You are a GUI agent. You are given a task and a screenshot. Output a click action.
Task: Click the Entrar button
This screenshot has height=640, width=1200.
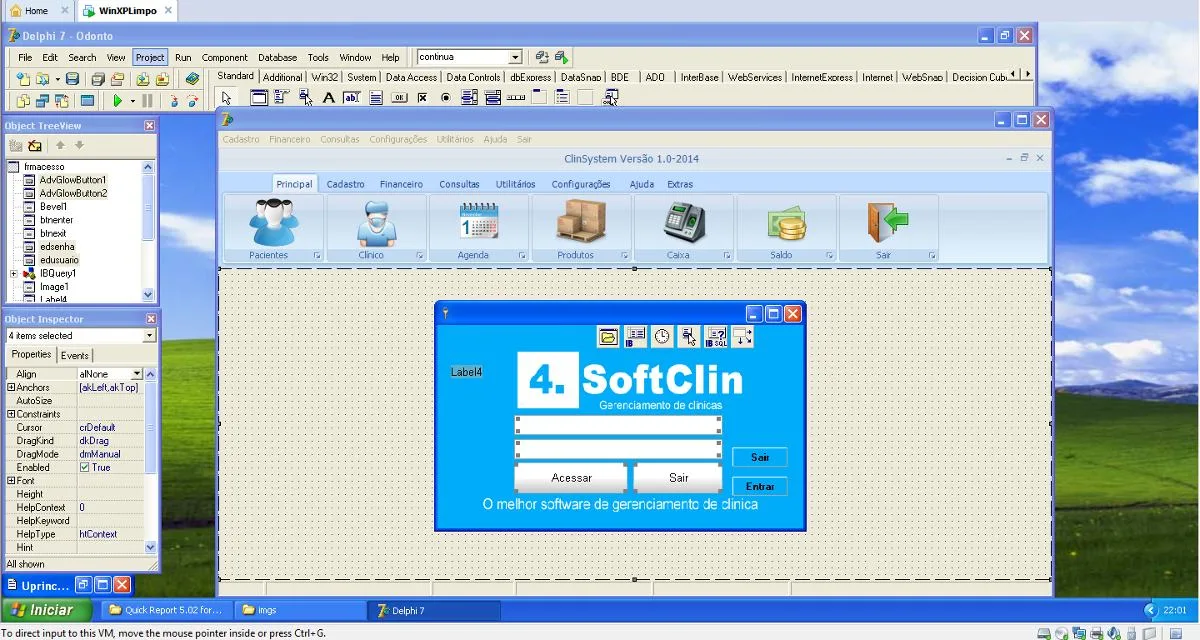pyautogui.click(x=760, y=486)
